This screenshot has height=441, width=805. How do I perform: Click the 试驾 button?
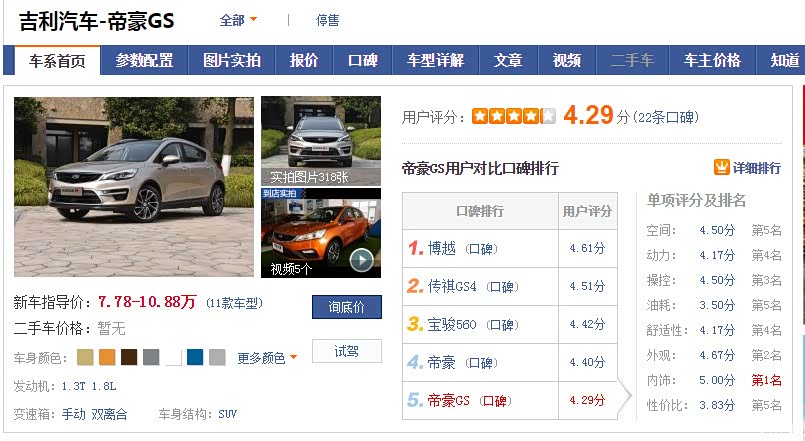point(347,351)
